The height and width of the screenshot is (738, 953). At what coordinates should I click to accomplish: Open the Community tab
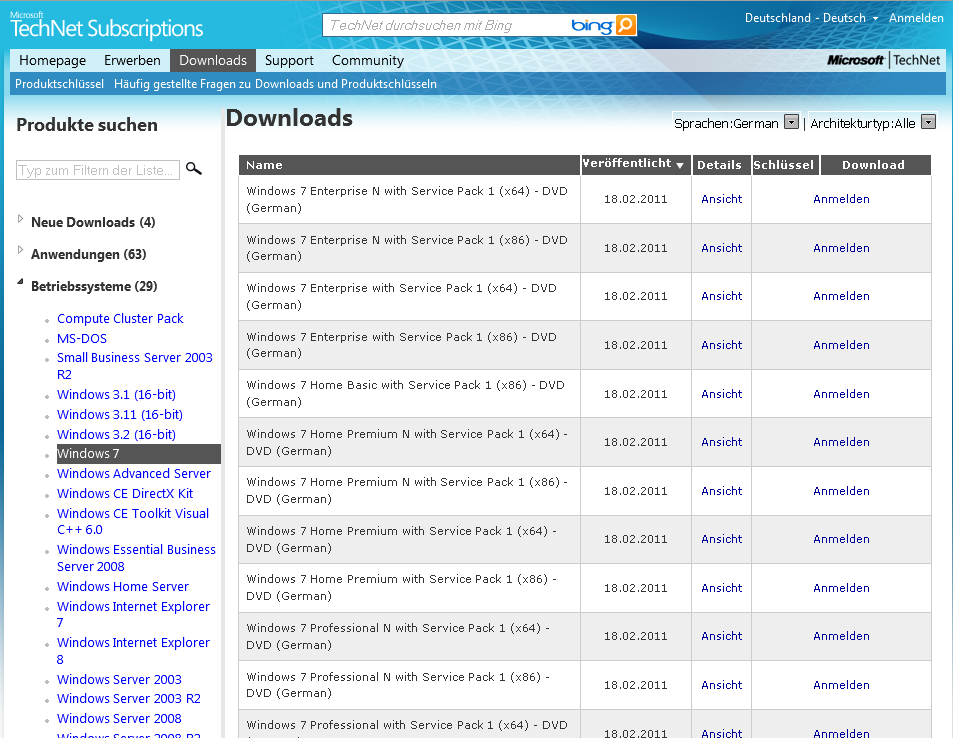[x=368, y=60]
